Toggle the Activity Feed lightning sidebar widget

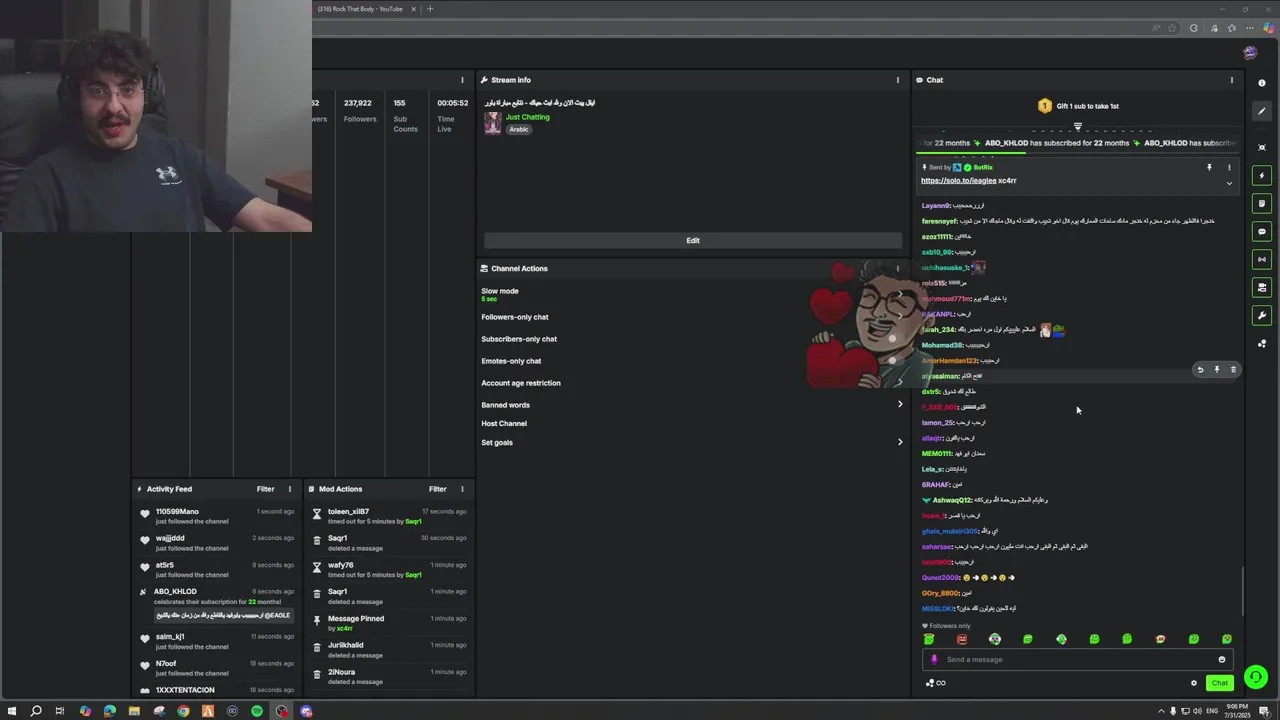1262,176
